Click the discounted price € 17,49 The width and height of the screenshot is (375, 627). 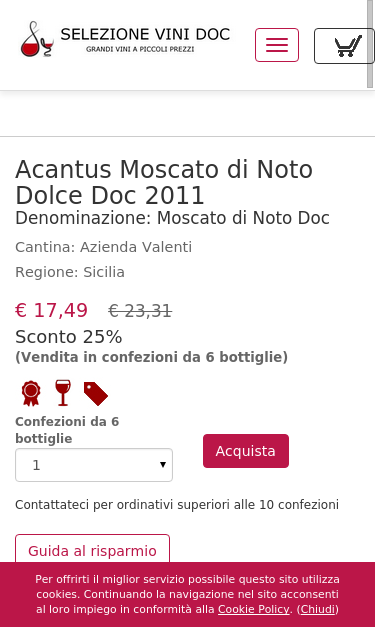click(x=51, y=310)
